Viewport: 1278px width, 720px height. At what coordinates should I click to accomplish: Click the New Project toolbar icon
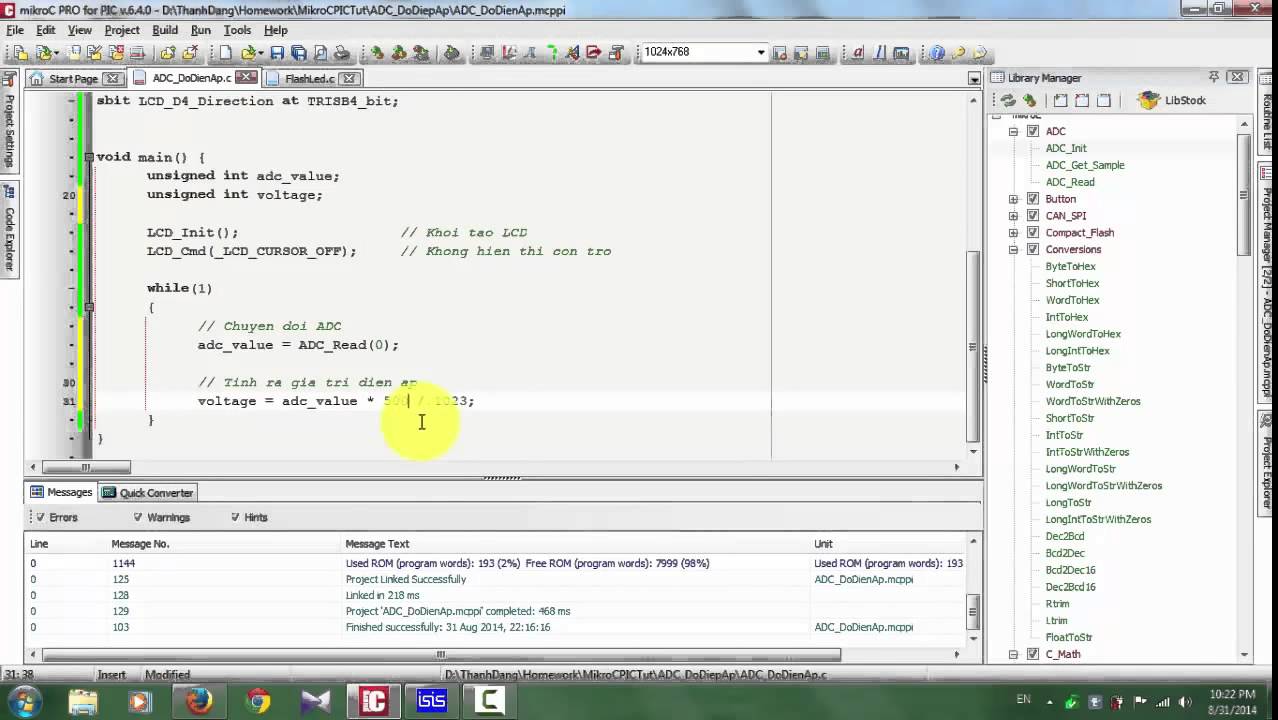[x=20, y=53]
